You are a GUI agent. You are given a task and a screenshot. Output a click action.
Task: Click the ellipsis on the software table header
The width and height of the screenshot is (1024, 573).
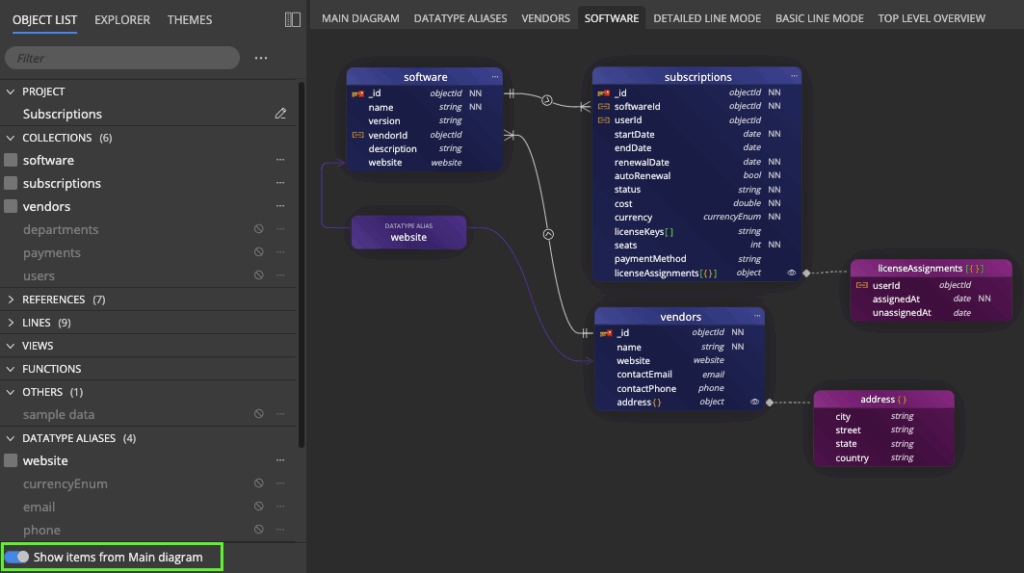[x=494, y=77]
